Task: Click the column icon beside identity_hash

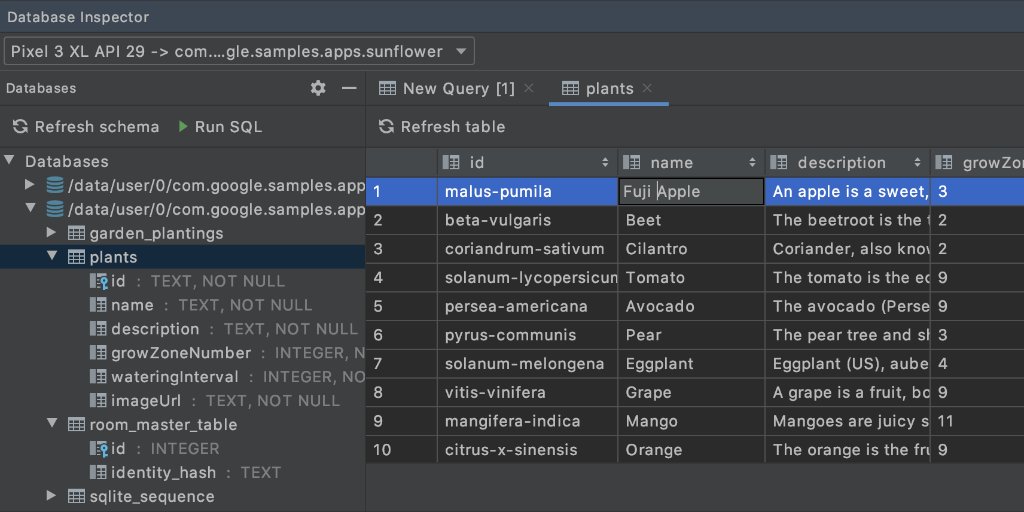Action: [x=98, y=472]
